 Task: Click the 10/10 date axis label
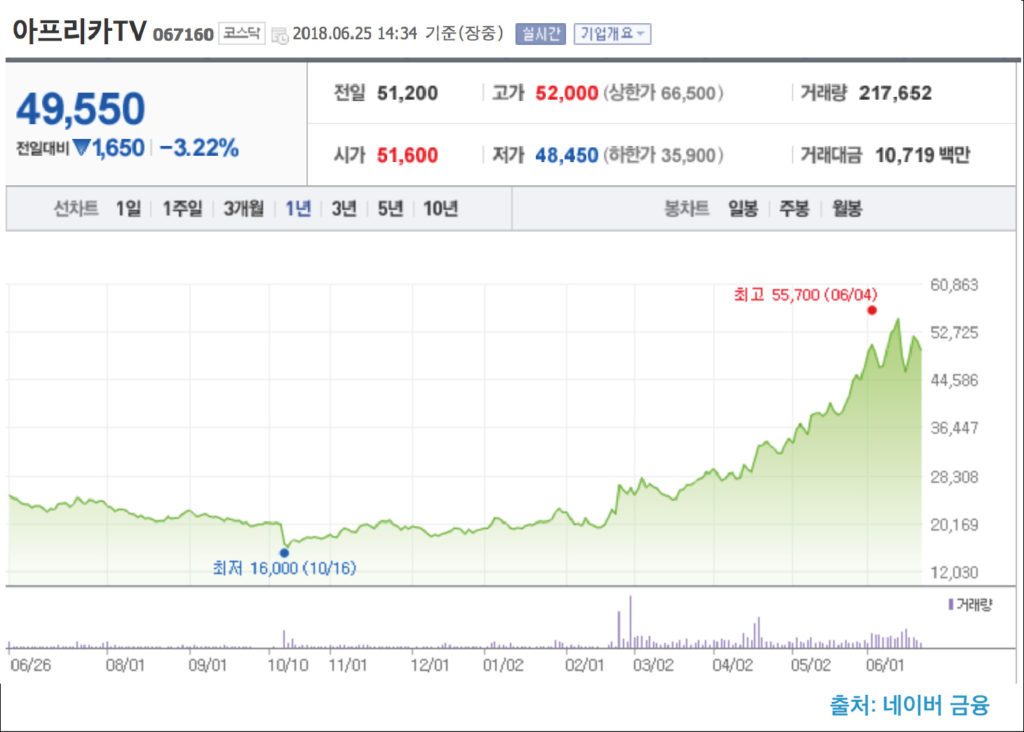tap(288, 665)
